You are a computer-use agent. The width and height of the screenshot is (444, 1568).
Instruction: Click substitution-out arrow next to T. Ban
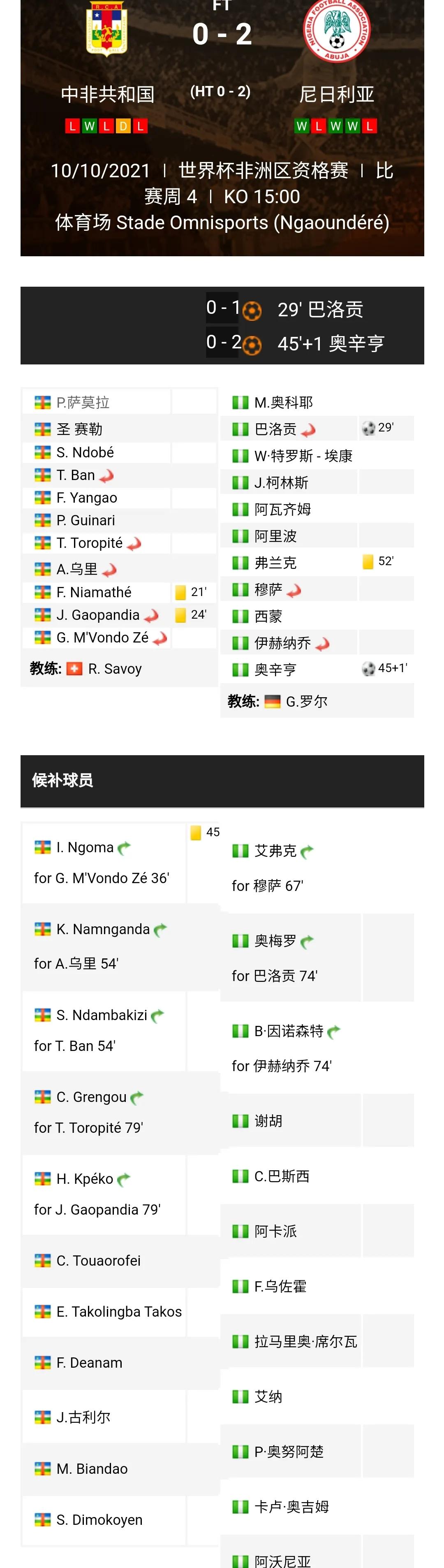107,476
